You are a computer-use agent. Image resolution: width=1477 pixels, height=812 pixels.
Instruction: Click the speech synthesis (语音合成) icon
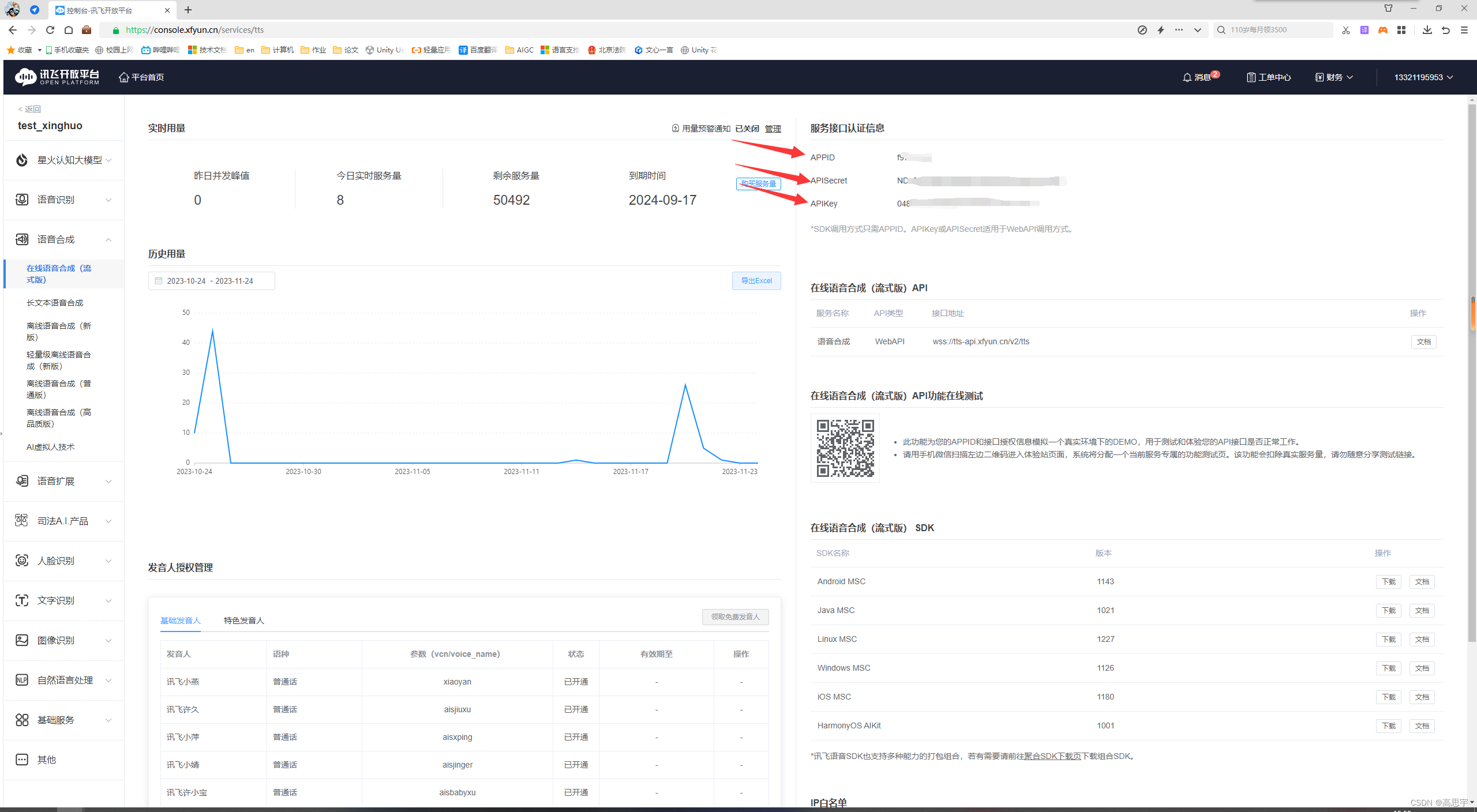tap(22, 239)
